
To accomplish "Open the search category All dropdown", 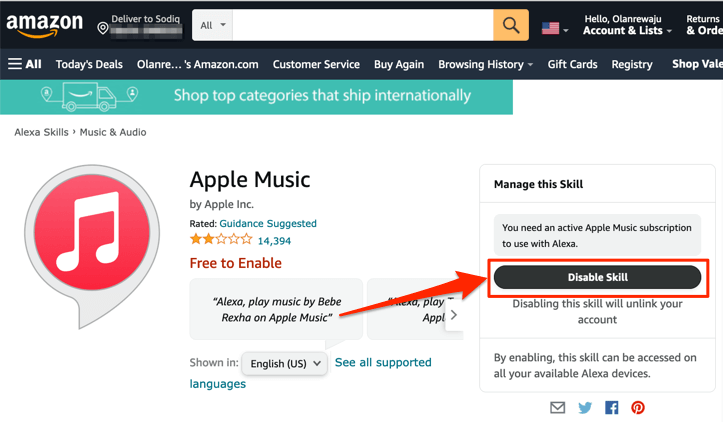I will (213, 25).
